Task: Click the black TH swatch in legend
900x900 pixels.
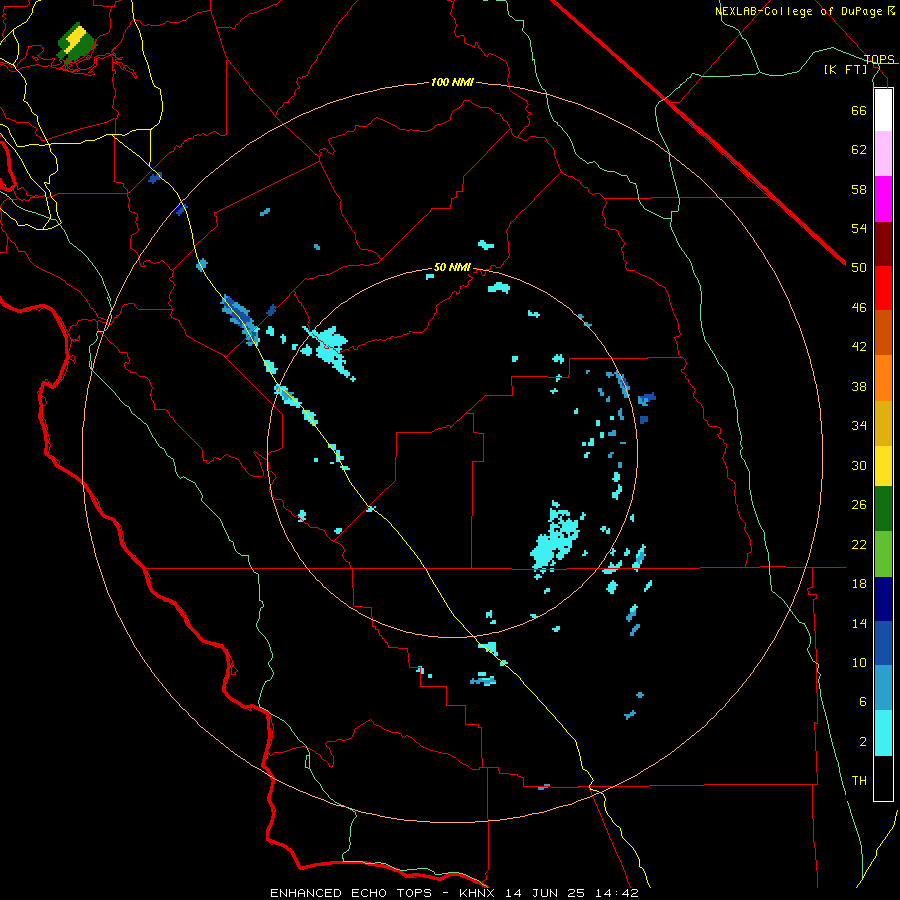Action: [x=883, y=778]
